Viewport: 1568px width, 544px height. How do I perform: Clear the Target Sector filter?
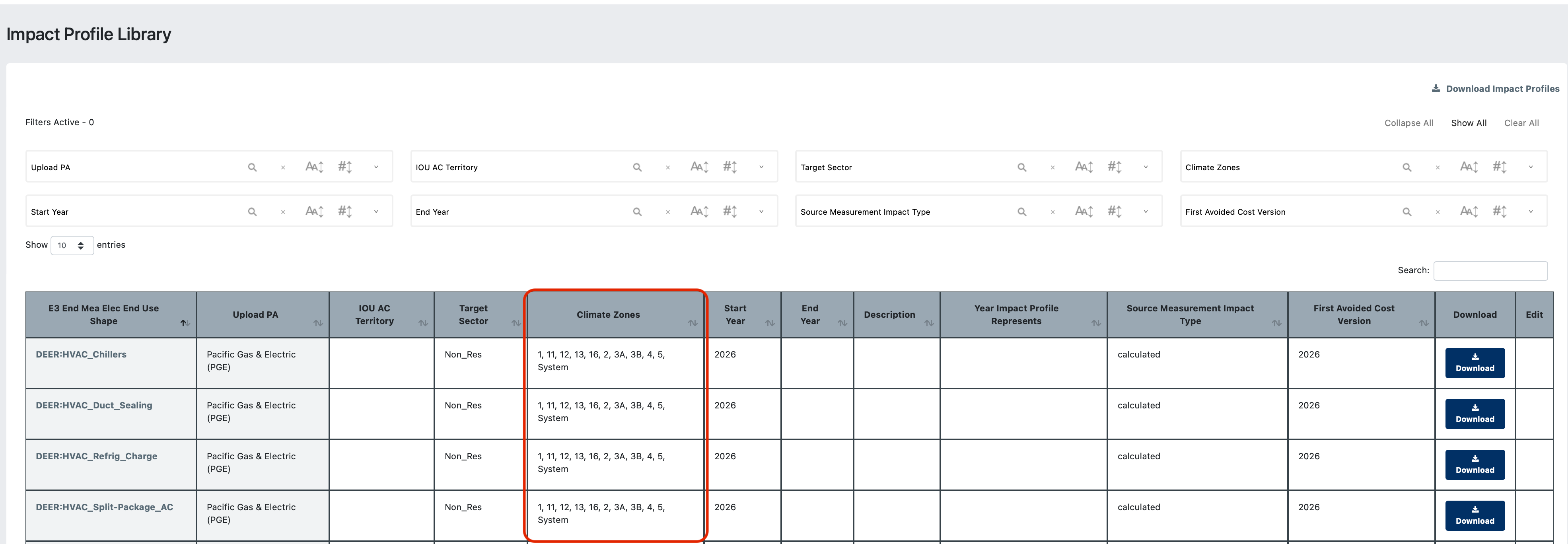pyautogui.click(x=1052, y=167)
